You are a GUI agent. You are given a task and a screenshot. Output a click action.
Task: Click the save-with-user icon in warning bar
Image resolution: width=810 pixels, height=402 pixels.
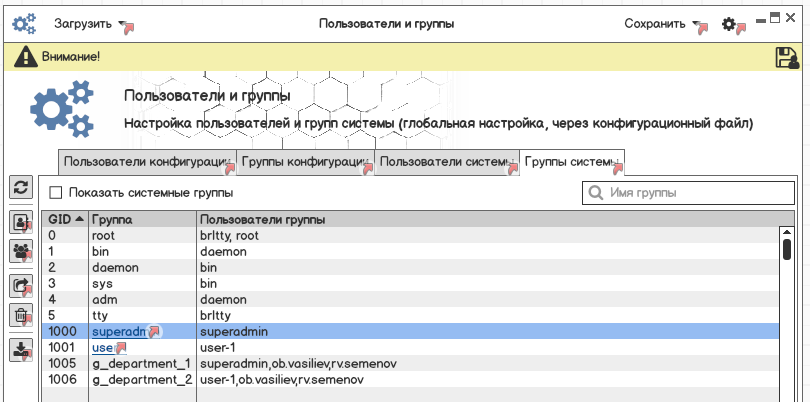[786, 58]
